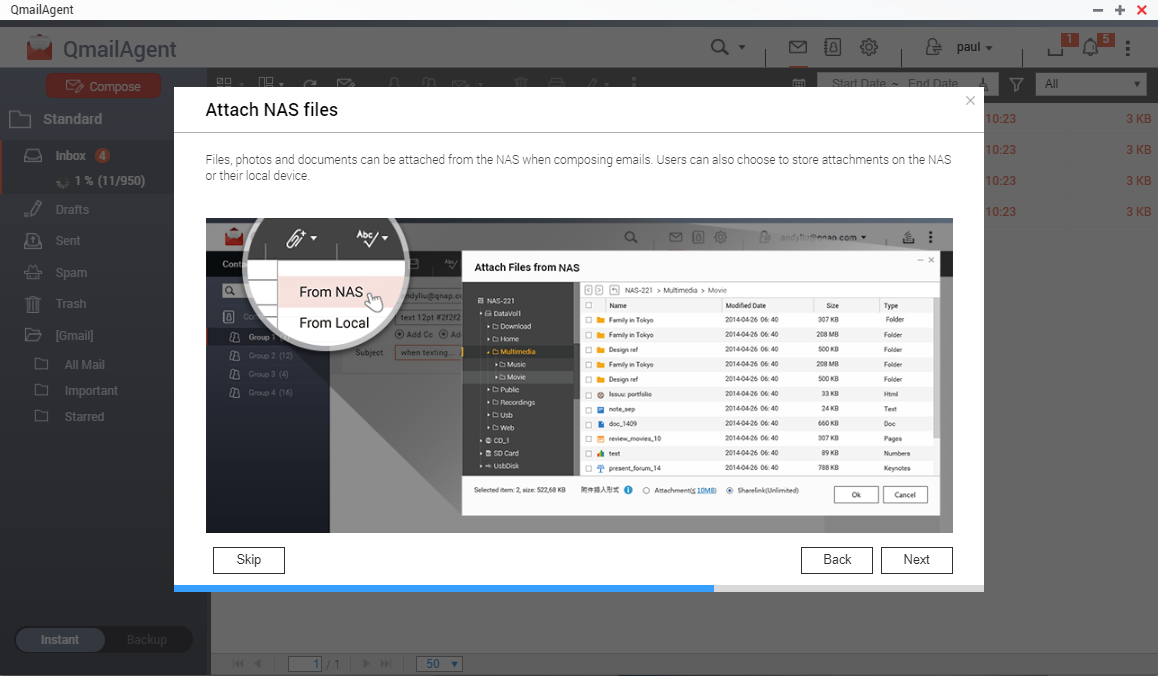
Task: Open the 50 per page dropdown
Action: [441, 664]
